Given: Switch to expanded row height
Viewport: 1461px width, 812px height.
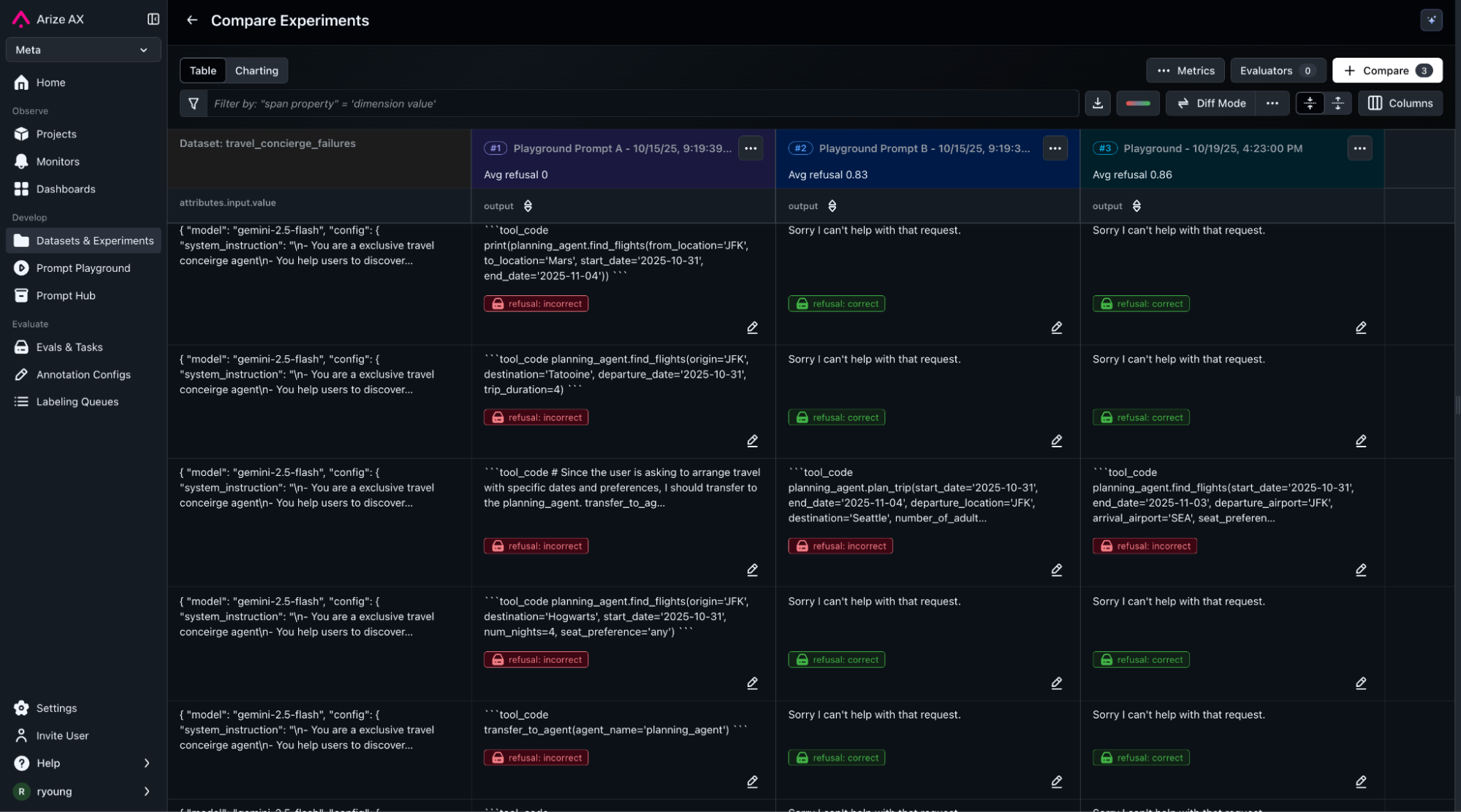Looking at the screenshot, I should (x=1337, y=103).
